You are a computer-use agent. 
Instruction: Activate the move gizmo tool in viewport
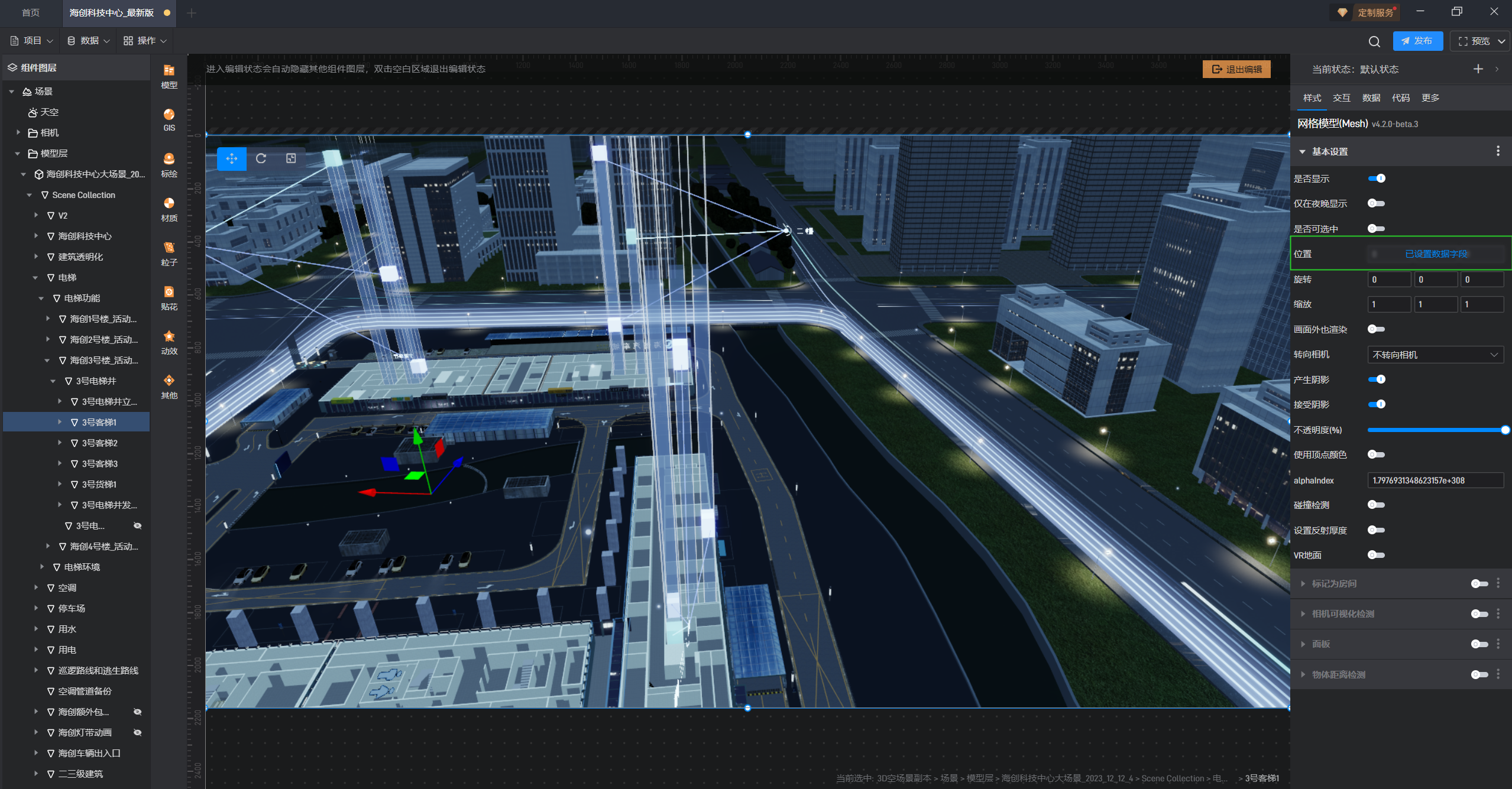232,158
